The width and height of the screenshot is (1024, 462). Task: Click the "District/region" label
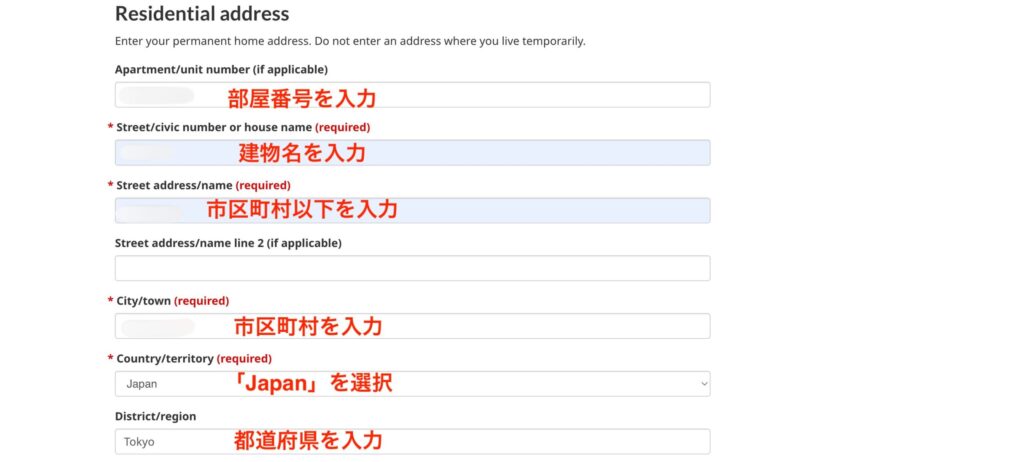pyautogui.click(x=156, y=416)
